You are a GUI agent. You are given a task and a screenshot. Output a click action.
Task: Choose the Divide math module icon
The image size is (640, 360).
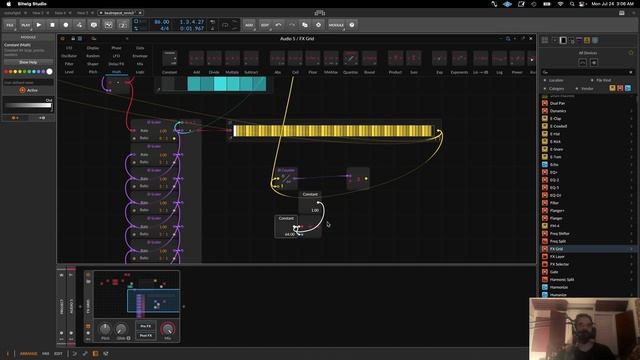pyautogui.click(x=214, y=58)
